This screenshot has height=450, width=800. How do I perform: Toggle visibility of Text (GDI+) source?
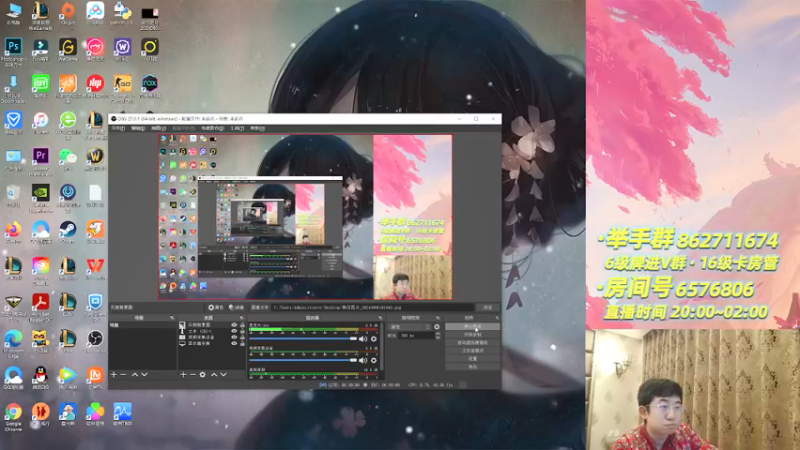pos(234,331)
